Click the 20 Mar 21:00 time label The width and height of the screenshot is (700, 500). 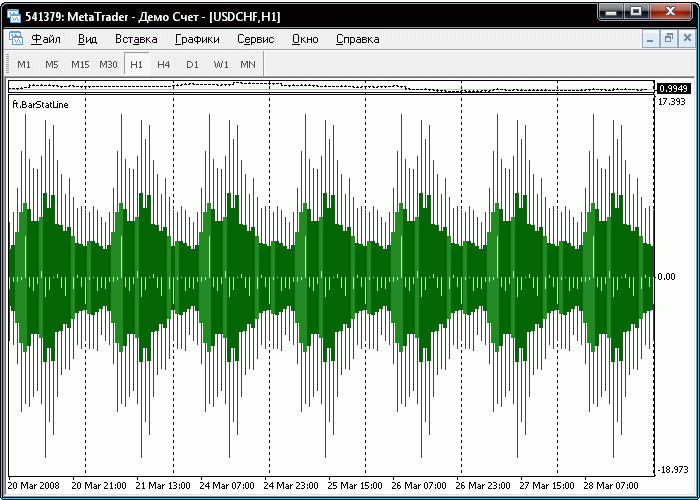tap(99, 485)
